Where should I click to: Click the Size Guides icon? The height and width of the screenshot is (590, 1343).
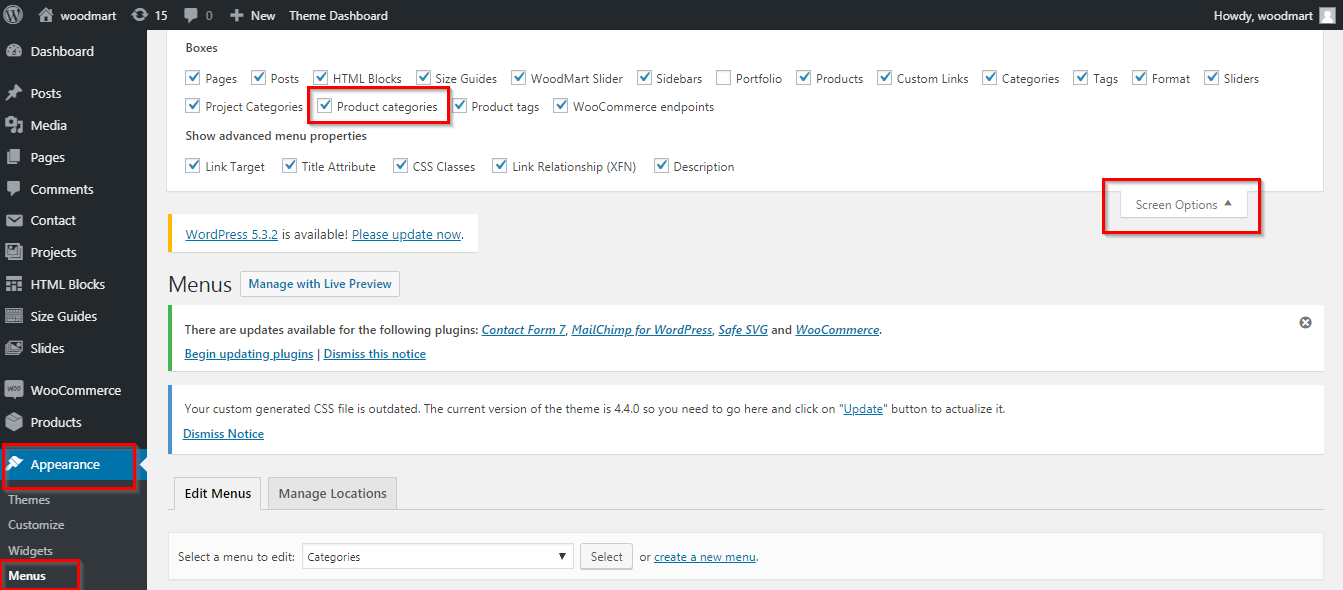click(x=14, y=316)
